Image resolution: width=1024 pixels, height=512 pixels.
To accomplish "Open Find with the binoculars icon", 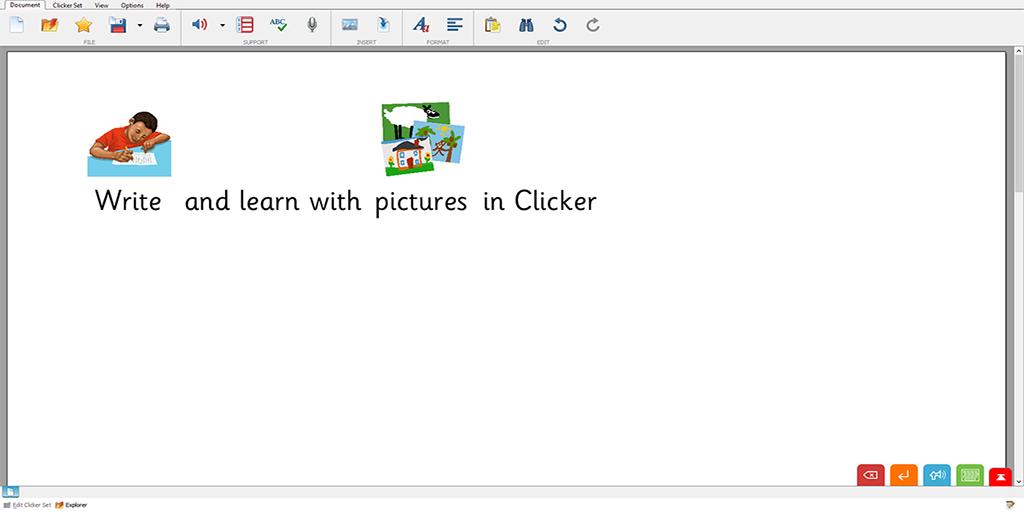I will coord(526,25).
